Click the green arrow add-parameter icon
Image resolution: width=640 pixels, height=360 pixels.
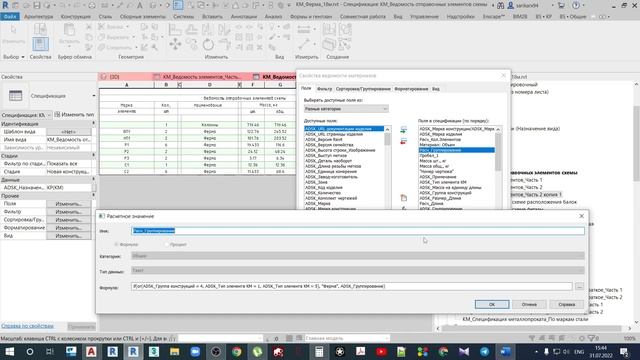[403, 130]
